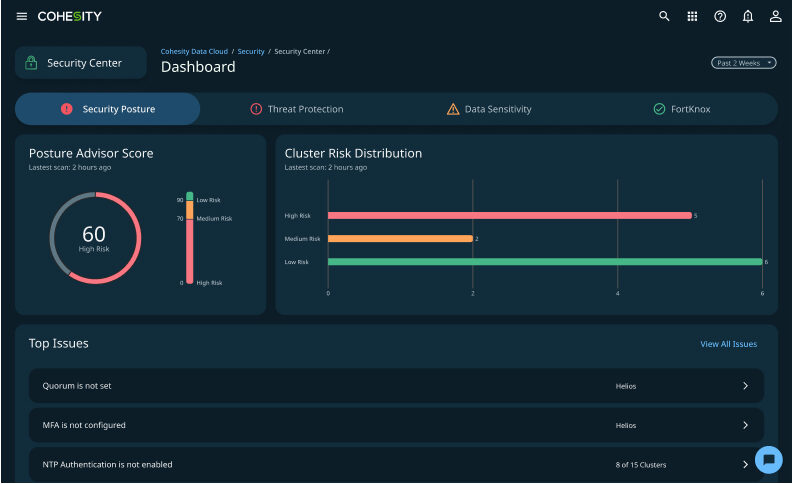Click the High Risk axis label in chart
Image resolution: width=792 pixels, height=484 pixels.
pyautogui.click(x=298, y=216)
